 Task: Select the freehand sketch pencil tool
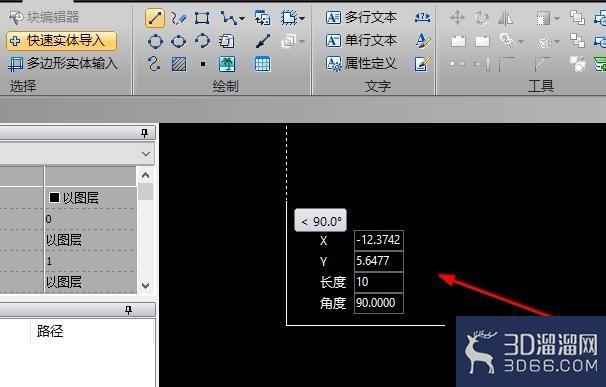point(178,18)
